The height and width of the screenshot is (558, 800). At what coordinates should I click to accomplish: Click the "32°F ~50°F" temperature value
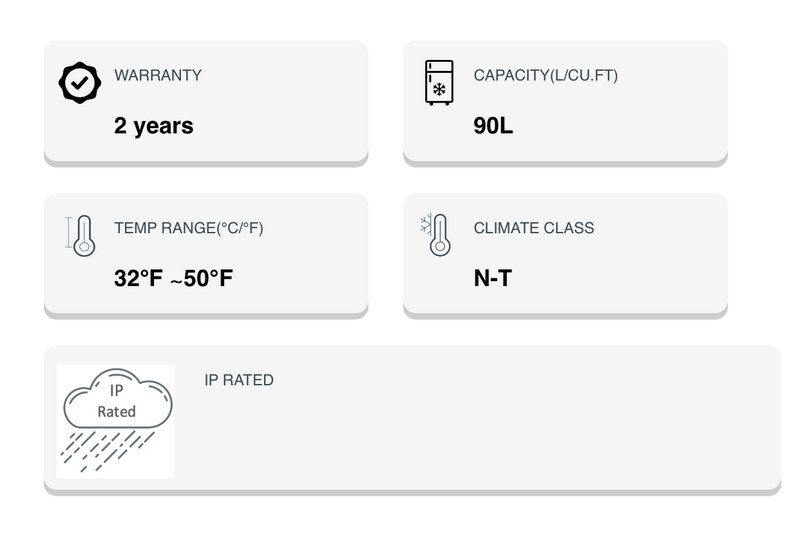coord(174,278)
